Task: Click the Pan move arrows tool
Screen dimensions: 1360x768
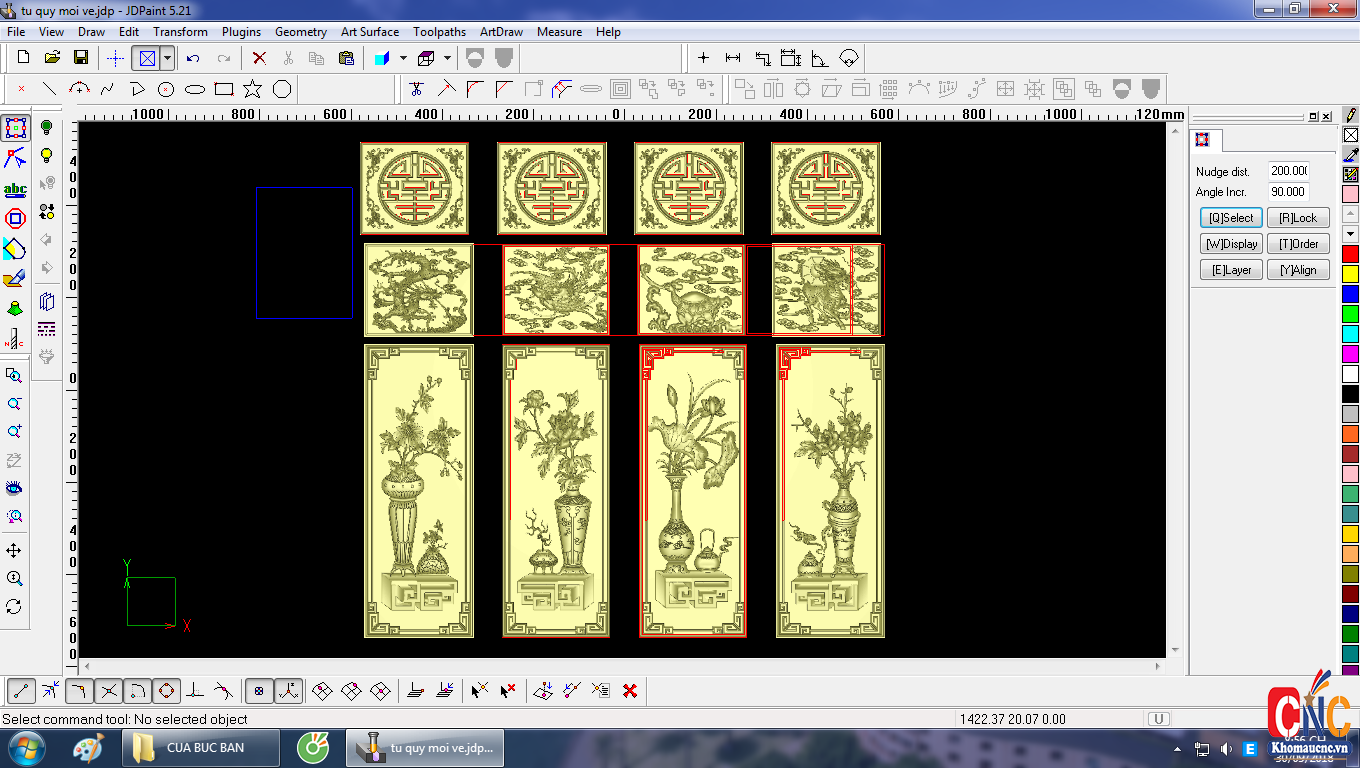Action: pos(14,551)
